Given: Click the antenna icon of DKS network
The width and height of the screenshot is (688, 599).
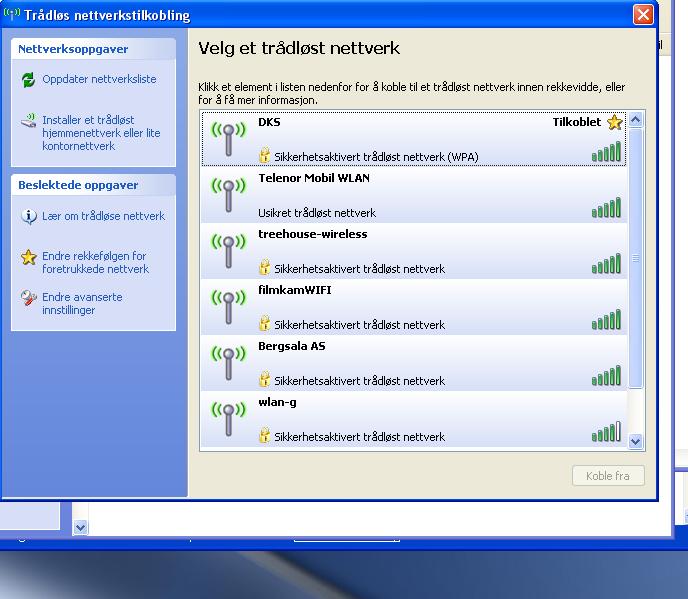Looking at the screenshot, I should pyautogui.click(x=229, y=139).
